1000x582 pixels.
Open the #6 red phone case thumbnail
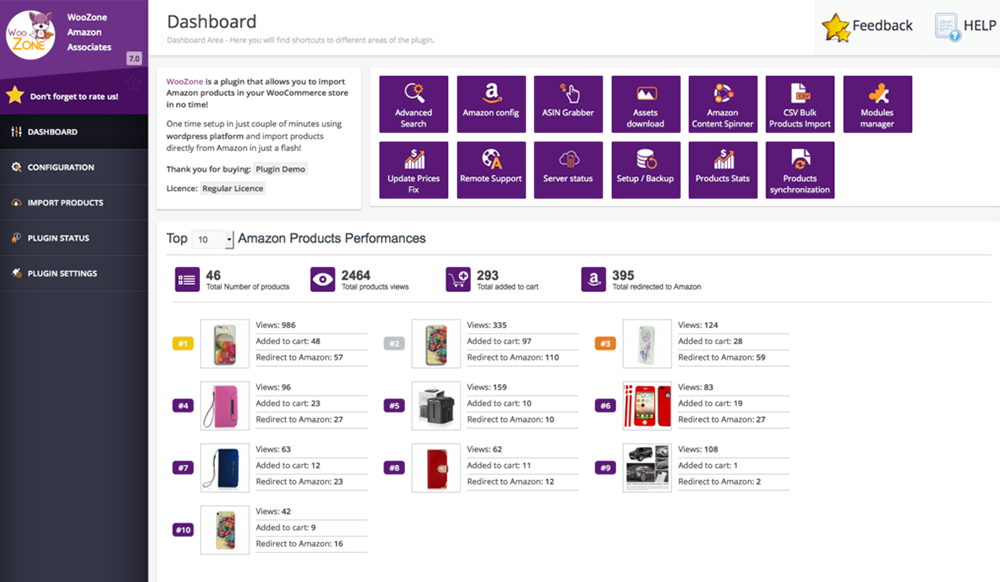coord(647,405)
